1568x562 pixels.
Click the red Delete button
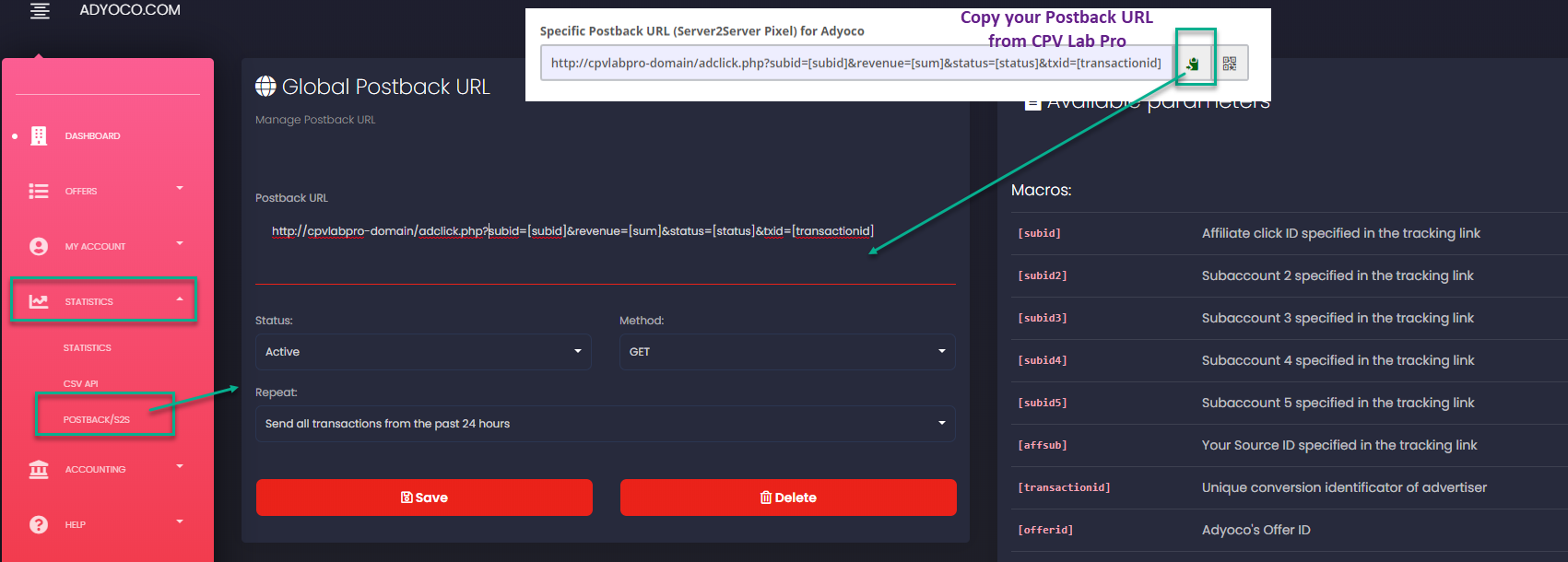pos(788,498)
